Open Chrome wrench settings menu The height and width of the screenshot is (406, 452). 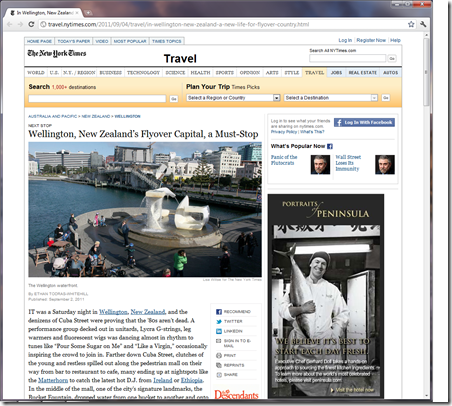[x=423, y=24]
